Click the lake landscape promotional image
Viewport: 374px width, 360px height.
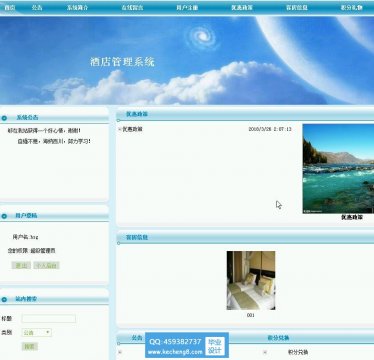click(x=338, y=169)
